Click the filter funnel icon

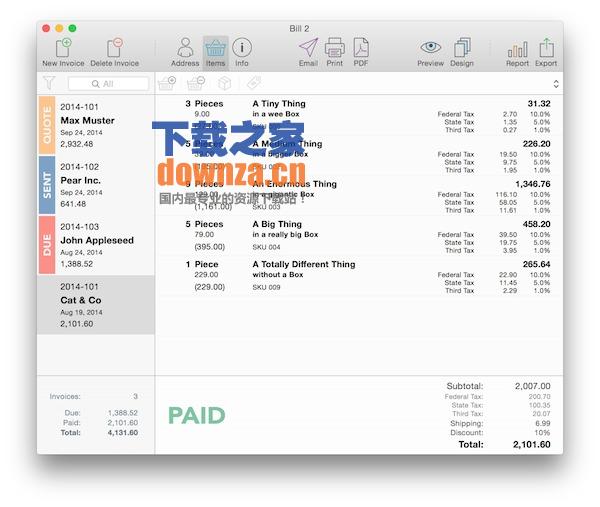tap(49, 83)
